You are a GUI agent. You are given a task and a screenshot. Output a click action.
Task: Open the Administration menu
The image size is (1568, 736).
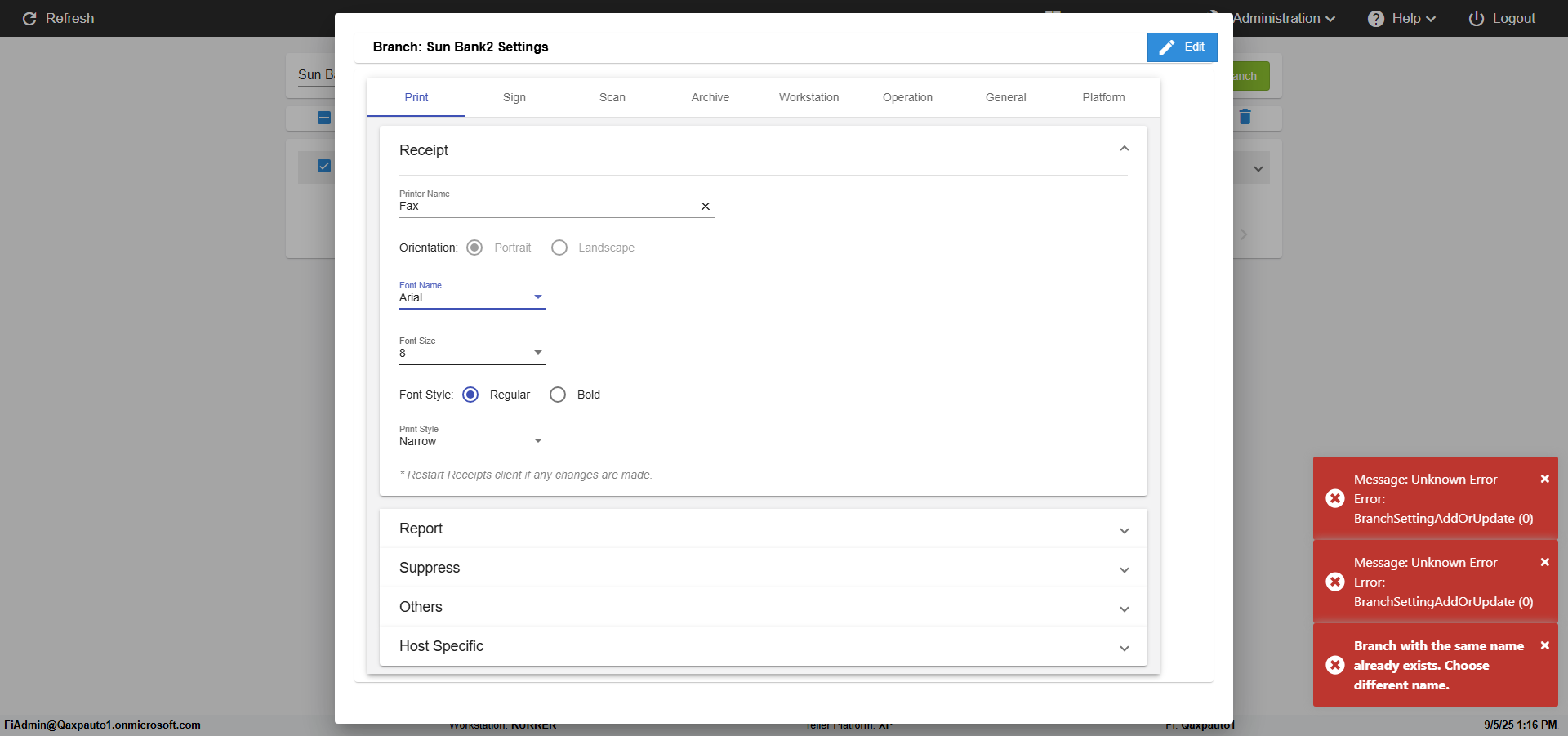[x=1283, y=19]
